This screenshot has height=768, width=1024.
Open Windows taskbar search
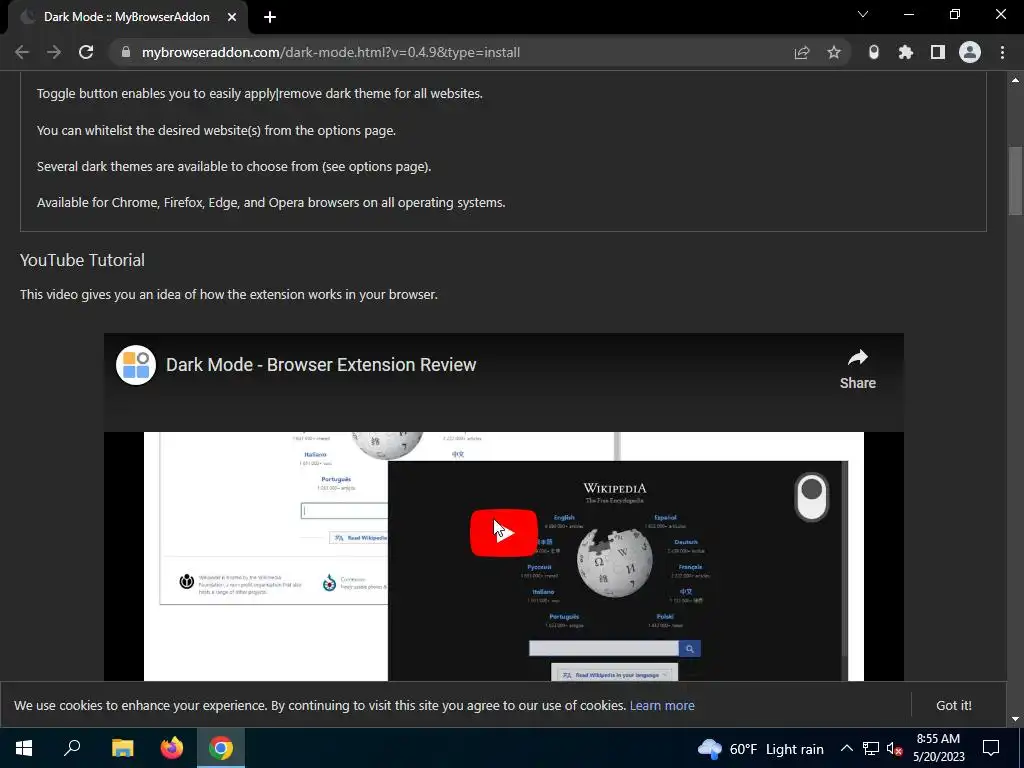coord(72,748)
